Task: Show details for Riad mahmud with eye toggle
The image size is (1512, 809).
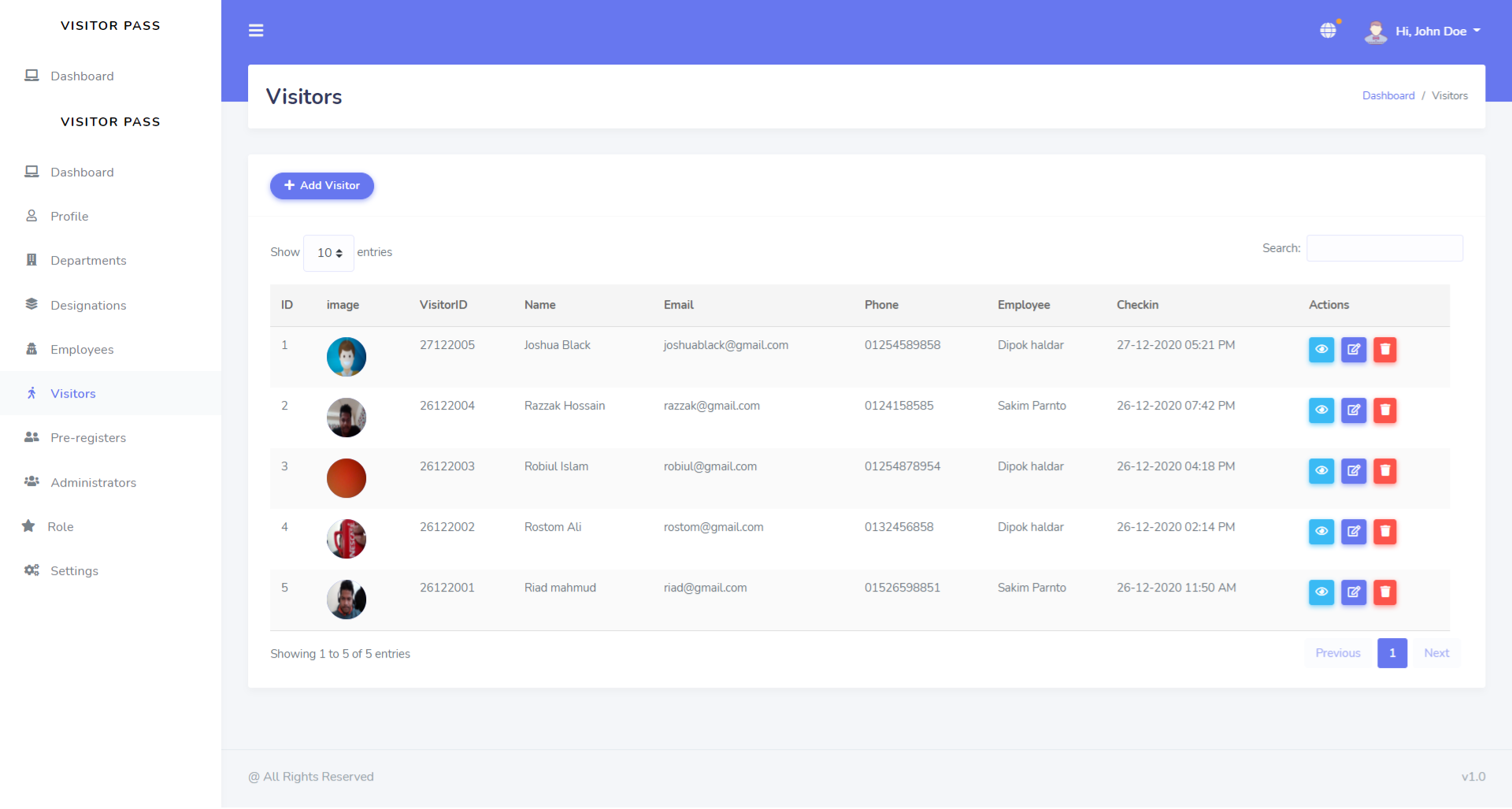Action: [x=1321, y=592]
